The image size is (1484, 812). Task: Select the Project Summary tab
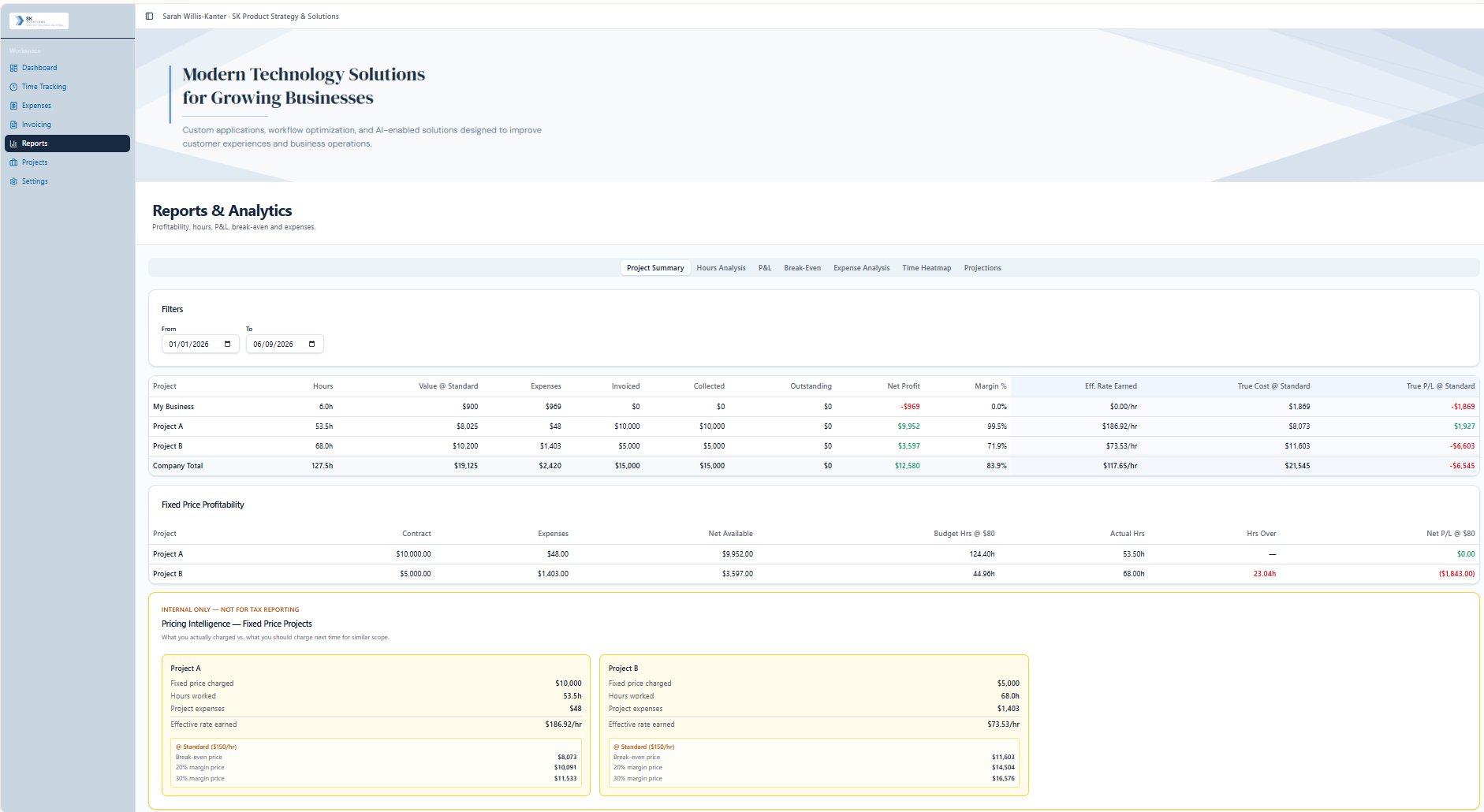655,268
